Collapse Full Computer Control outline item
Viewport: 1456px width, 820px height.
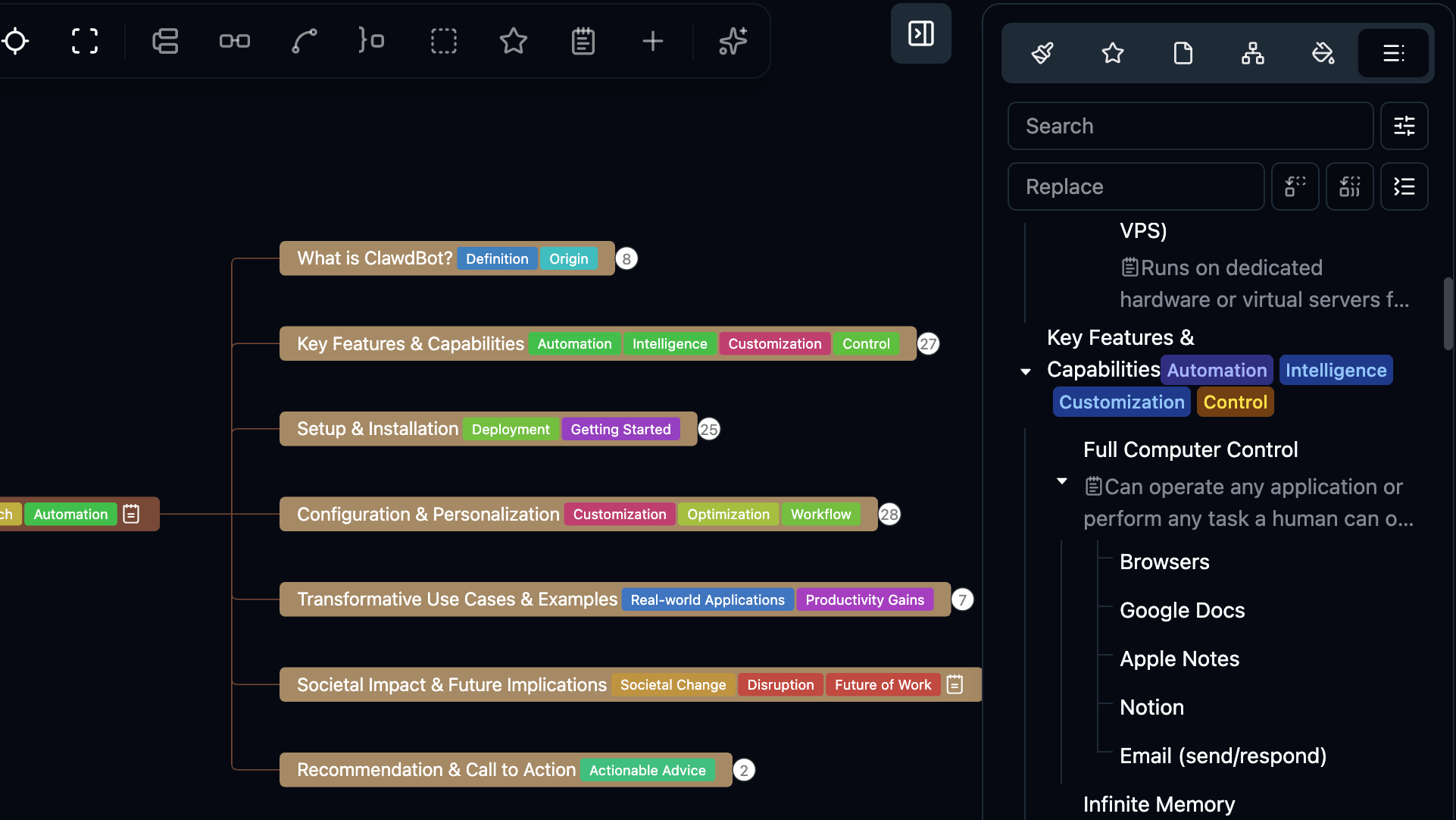coord(1062,481)
